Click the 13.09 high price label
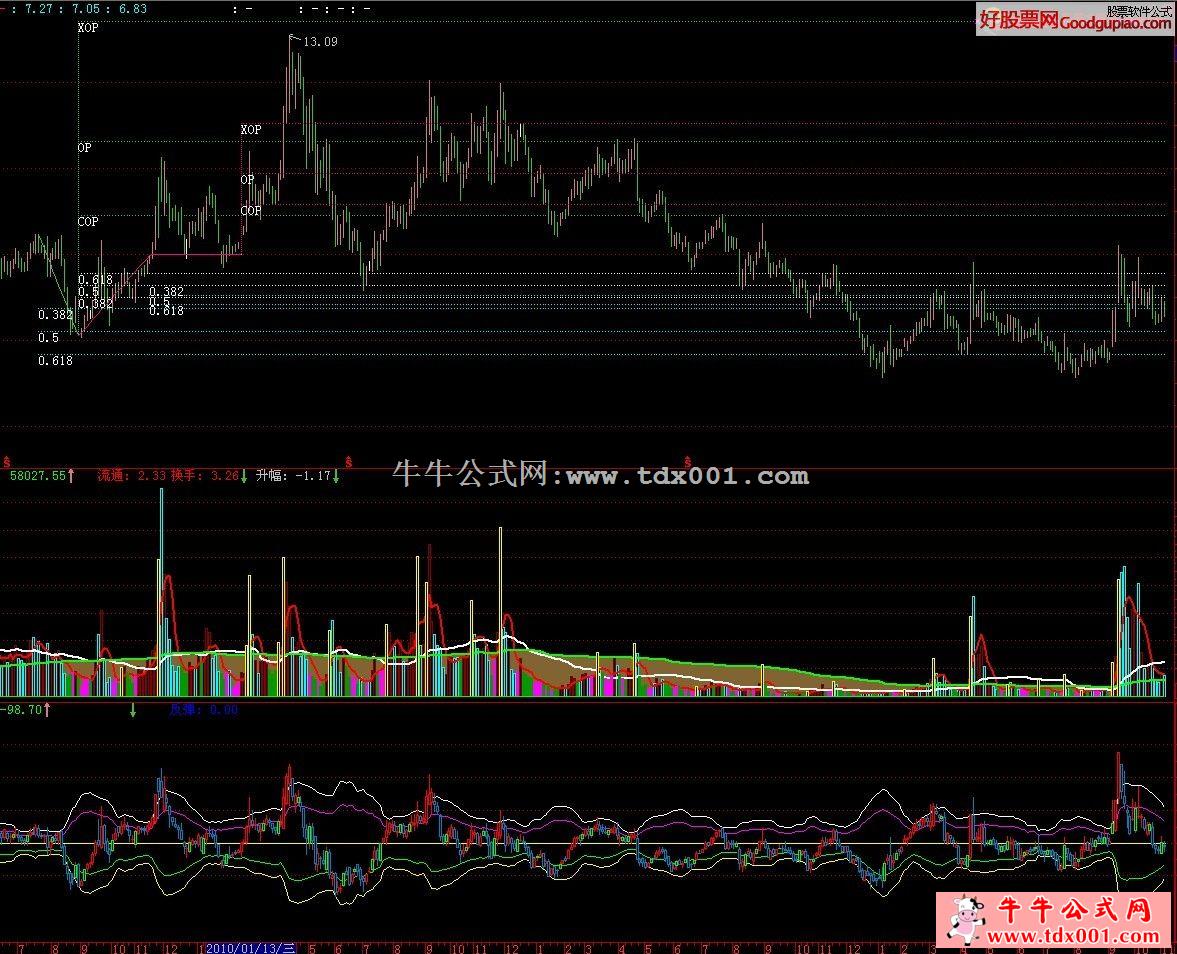The image size is (1177, 954). 320,42
